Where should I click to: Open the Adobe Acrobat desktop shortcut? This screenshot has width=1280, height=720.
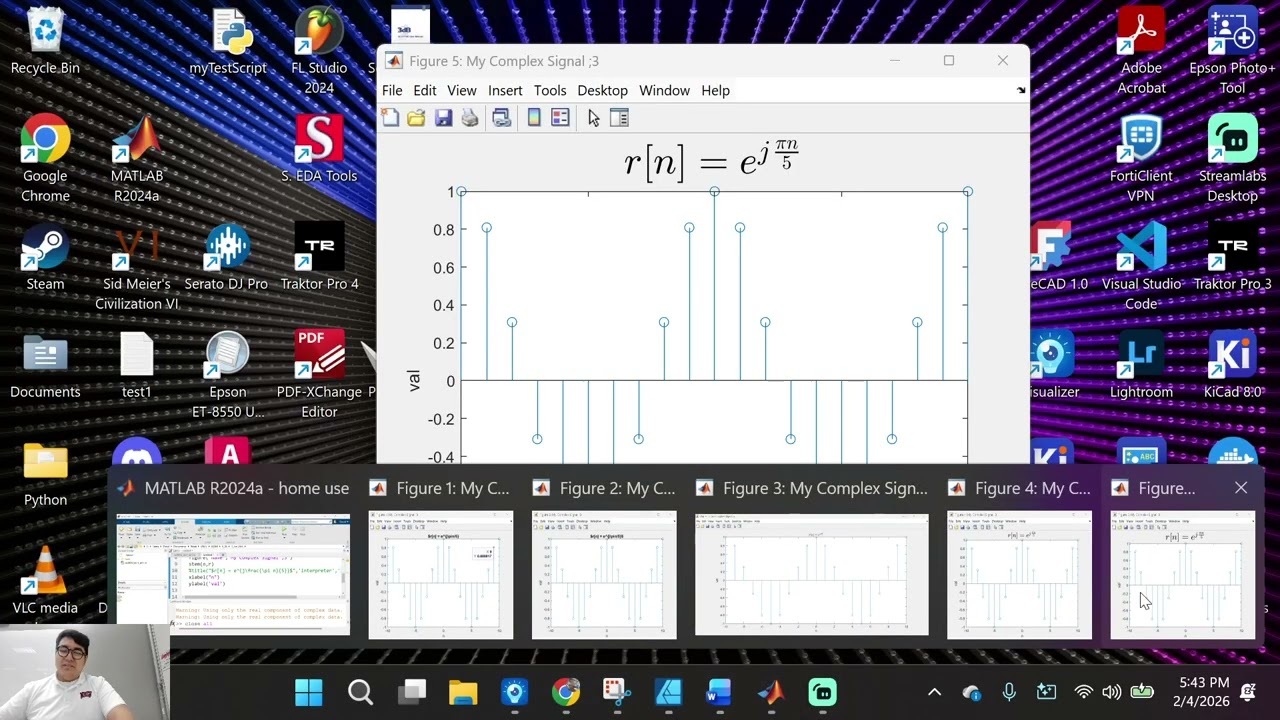click(1141, 50)
